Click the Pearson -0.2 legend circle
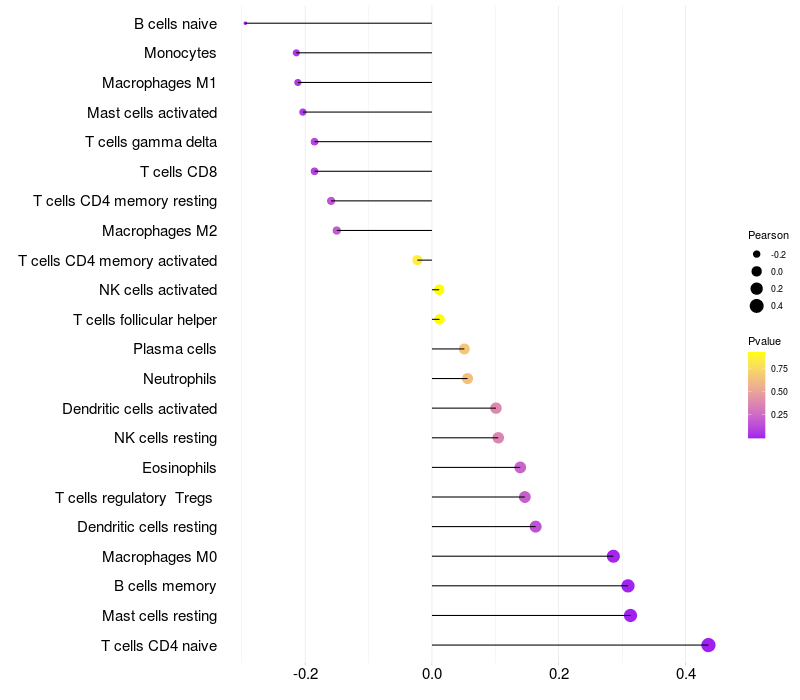The height and width of the screenshot is (700, 800). coord(756,254)
